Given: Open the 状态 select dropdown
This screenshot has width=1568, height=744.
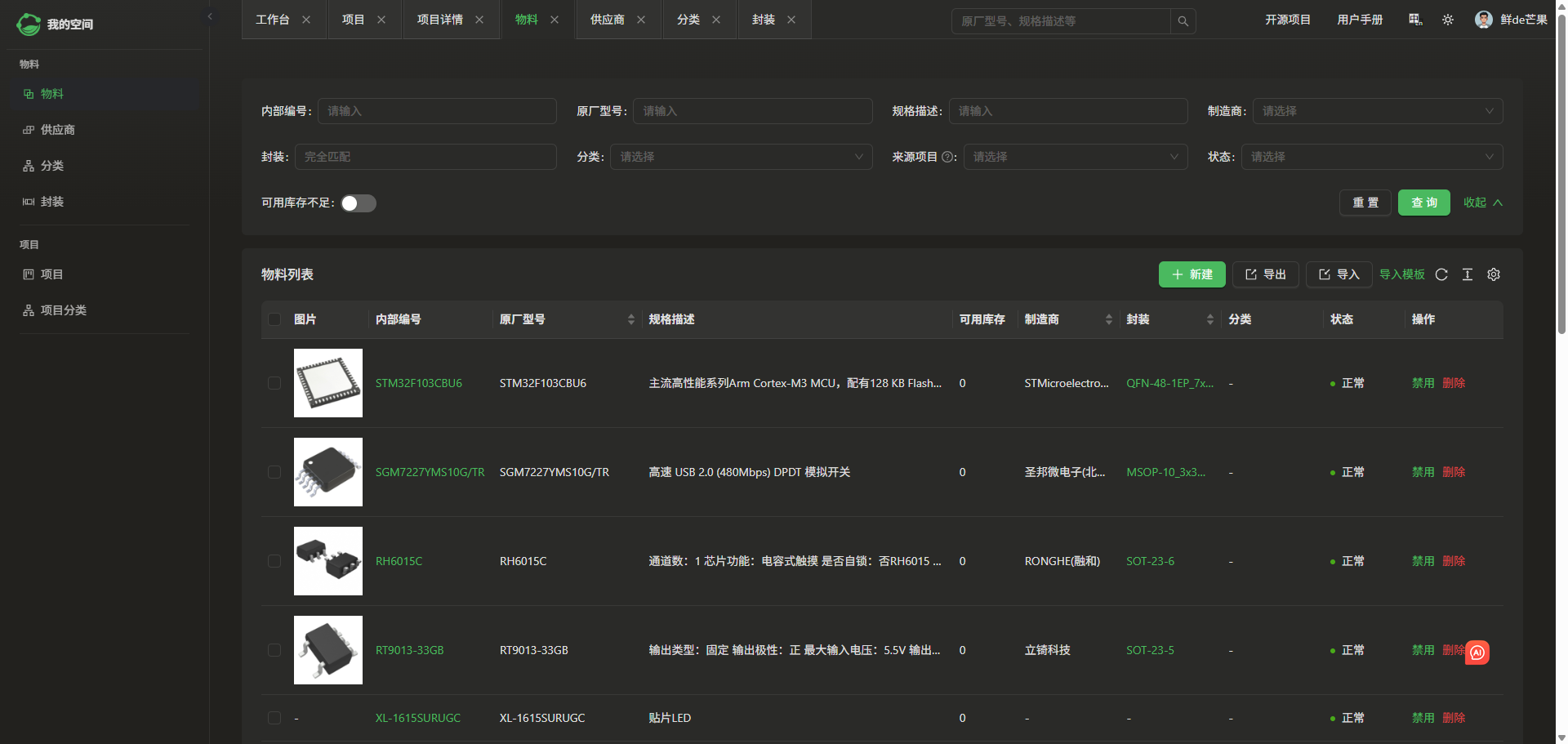Looking at the screenshot, I should pyautogui.click(x=1371, y=157).
